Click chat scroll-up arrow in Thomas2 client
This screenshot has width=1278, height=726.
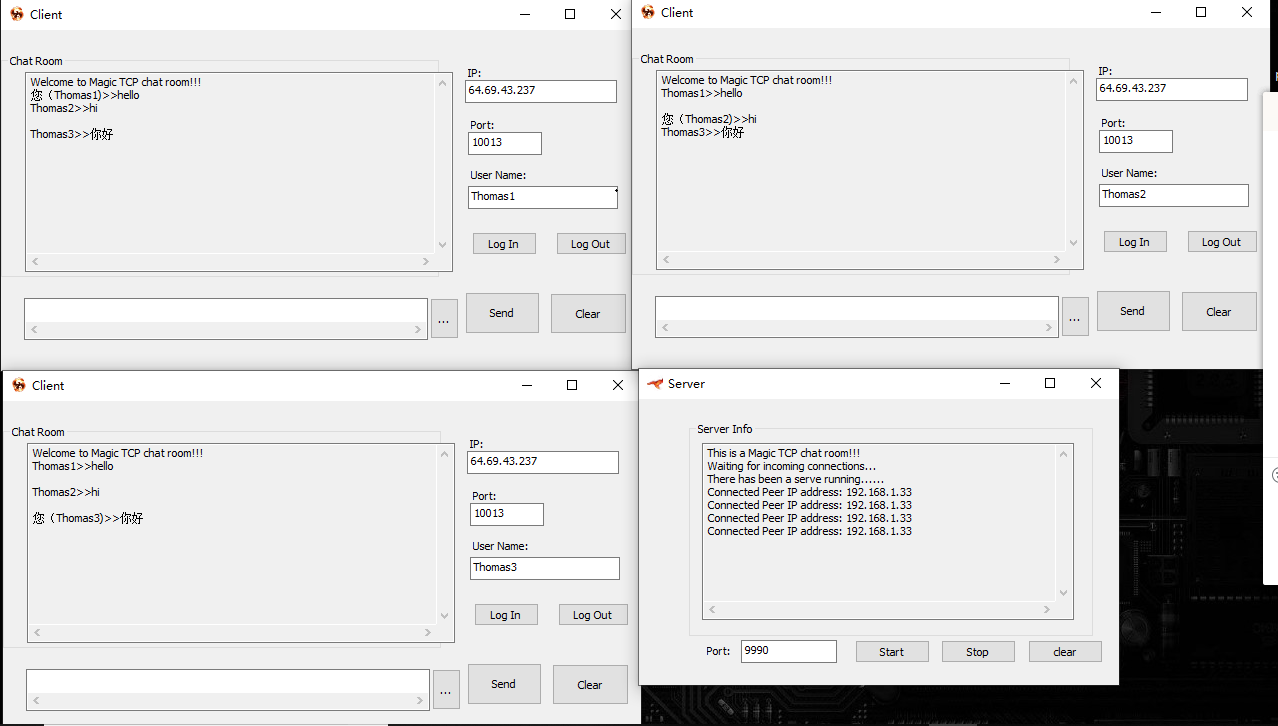(1074, 81)
